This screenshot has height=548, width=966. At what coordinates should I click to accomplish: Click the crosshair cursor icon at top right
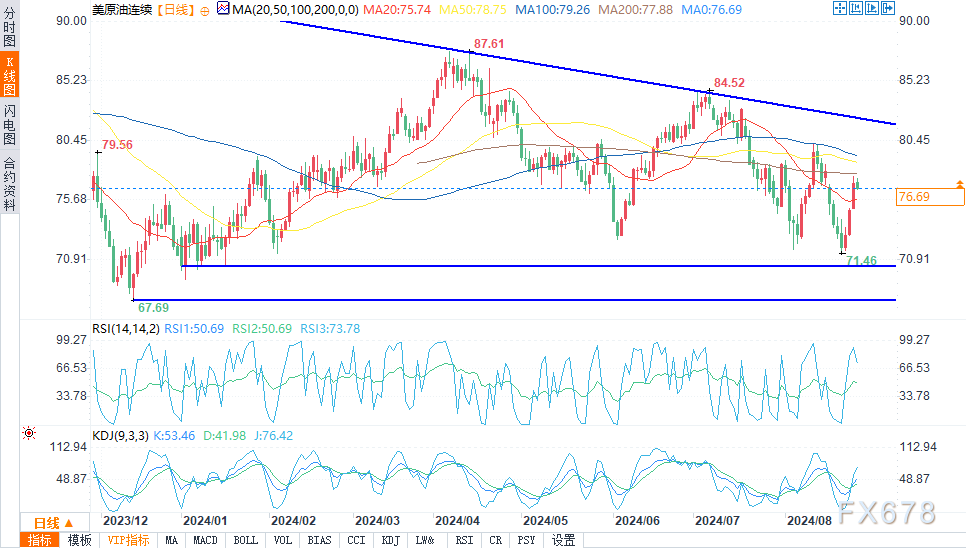click(x=839, y=8)
